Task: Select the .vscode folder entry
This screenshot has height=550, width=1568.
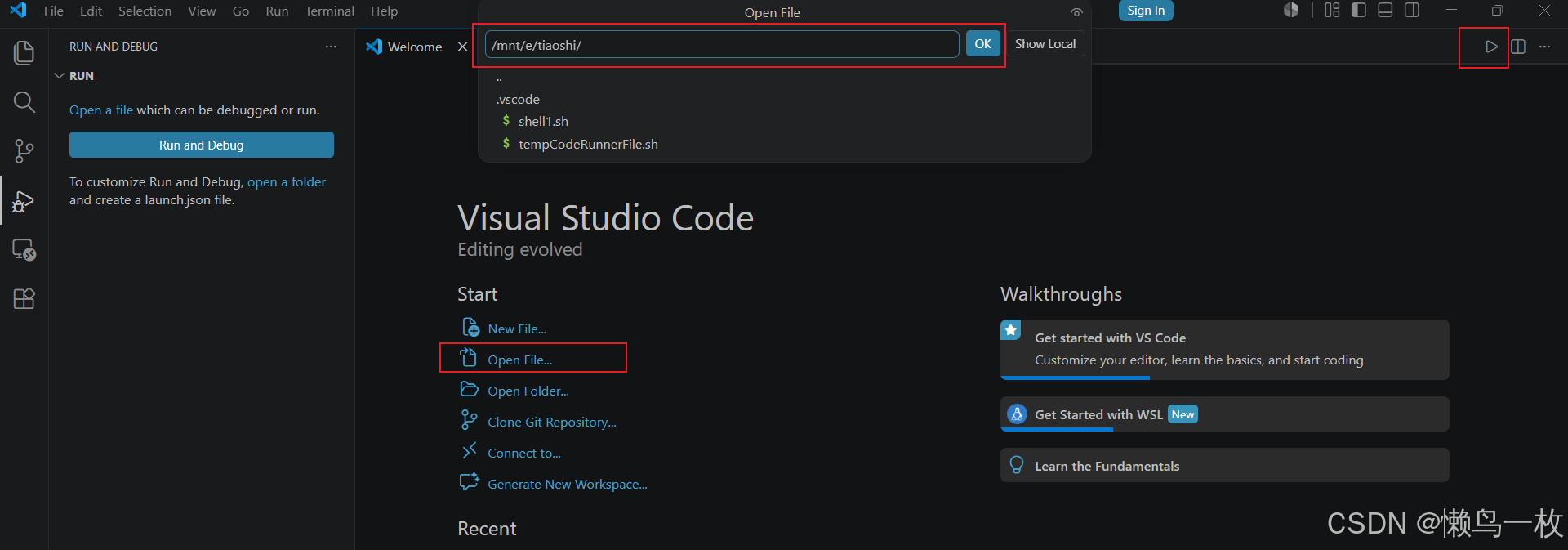Action: coord(784,99)
